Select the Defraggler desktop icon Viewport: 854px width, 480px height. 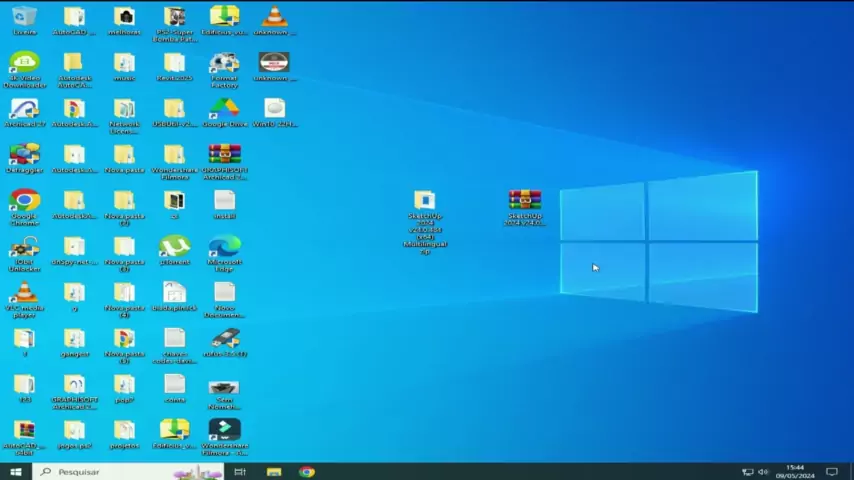click(24, 155)
